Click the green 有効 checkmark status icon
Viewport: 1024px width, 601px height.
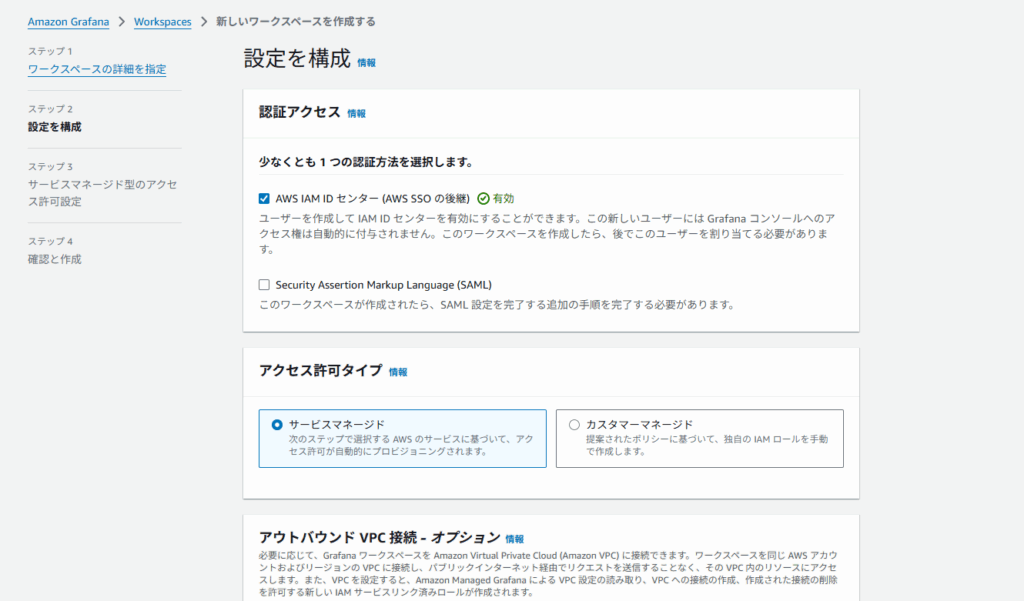[x=483, y=199]
